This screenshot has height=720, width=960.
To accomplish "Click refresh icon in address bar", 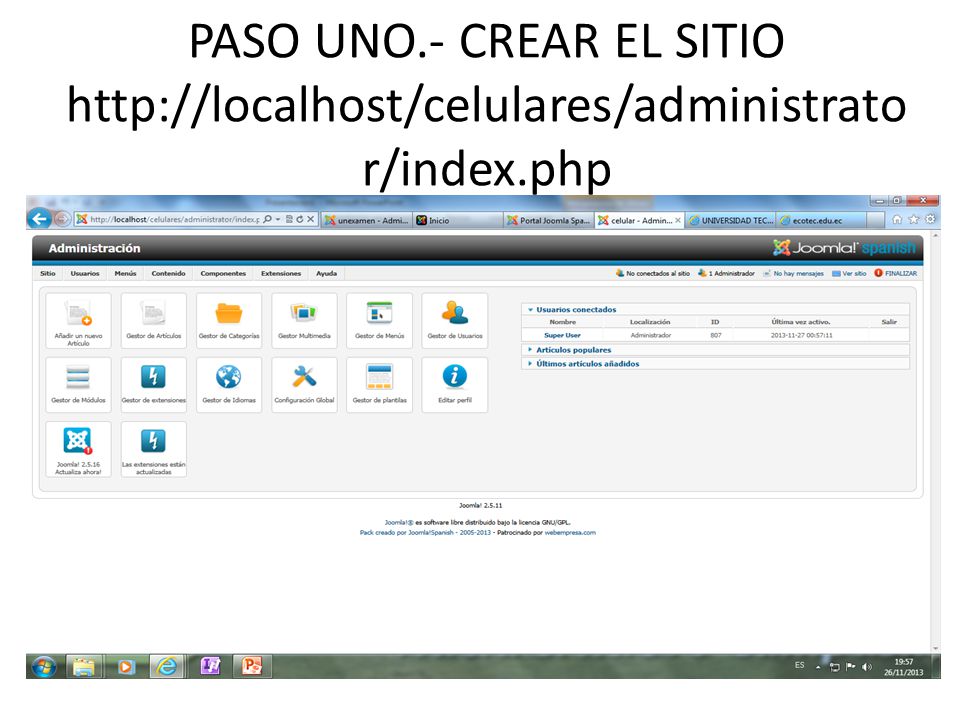I will point(300,219).
